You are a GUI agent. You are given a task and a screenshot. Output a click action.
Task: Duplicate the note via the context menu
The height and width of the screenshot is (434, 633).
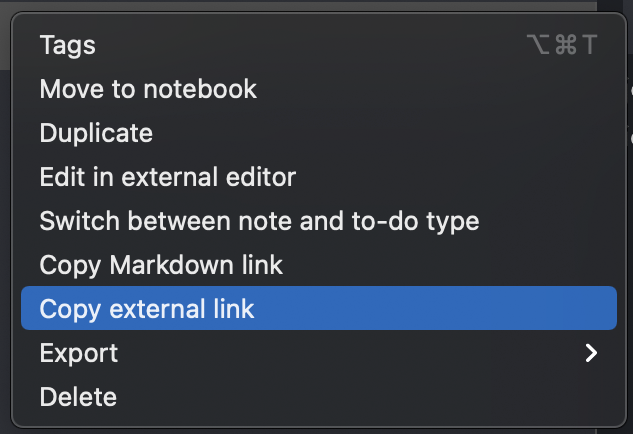coord(319,132)
